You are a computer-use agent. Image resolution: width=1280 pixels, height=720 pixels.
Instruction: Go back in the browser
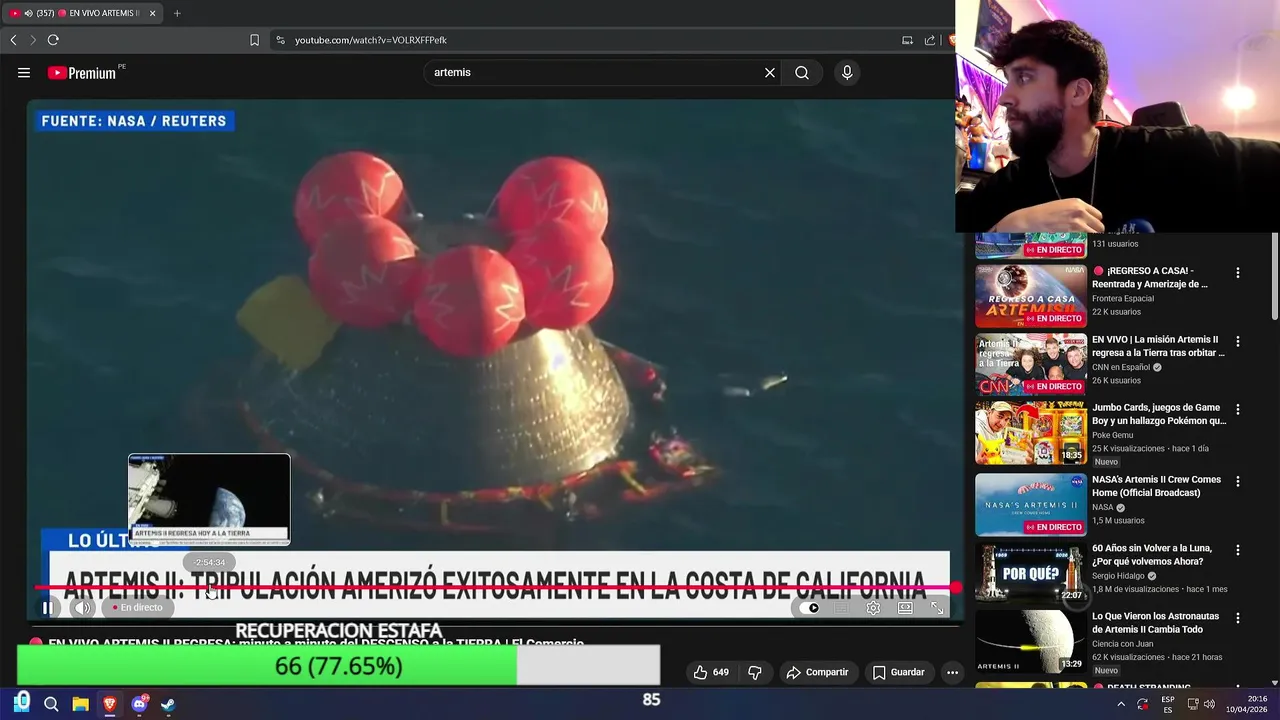(x=13, y=40)
